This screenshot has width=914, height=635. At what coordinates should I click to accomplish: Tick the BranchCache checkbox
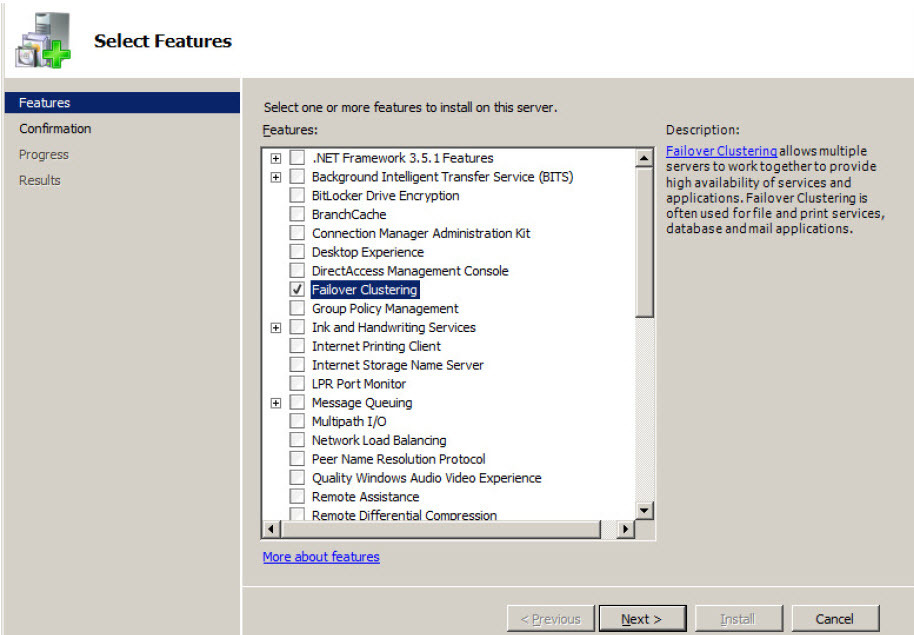[x=297, y=214]
